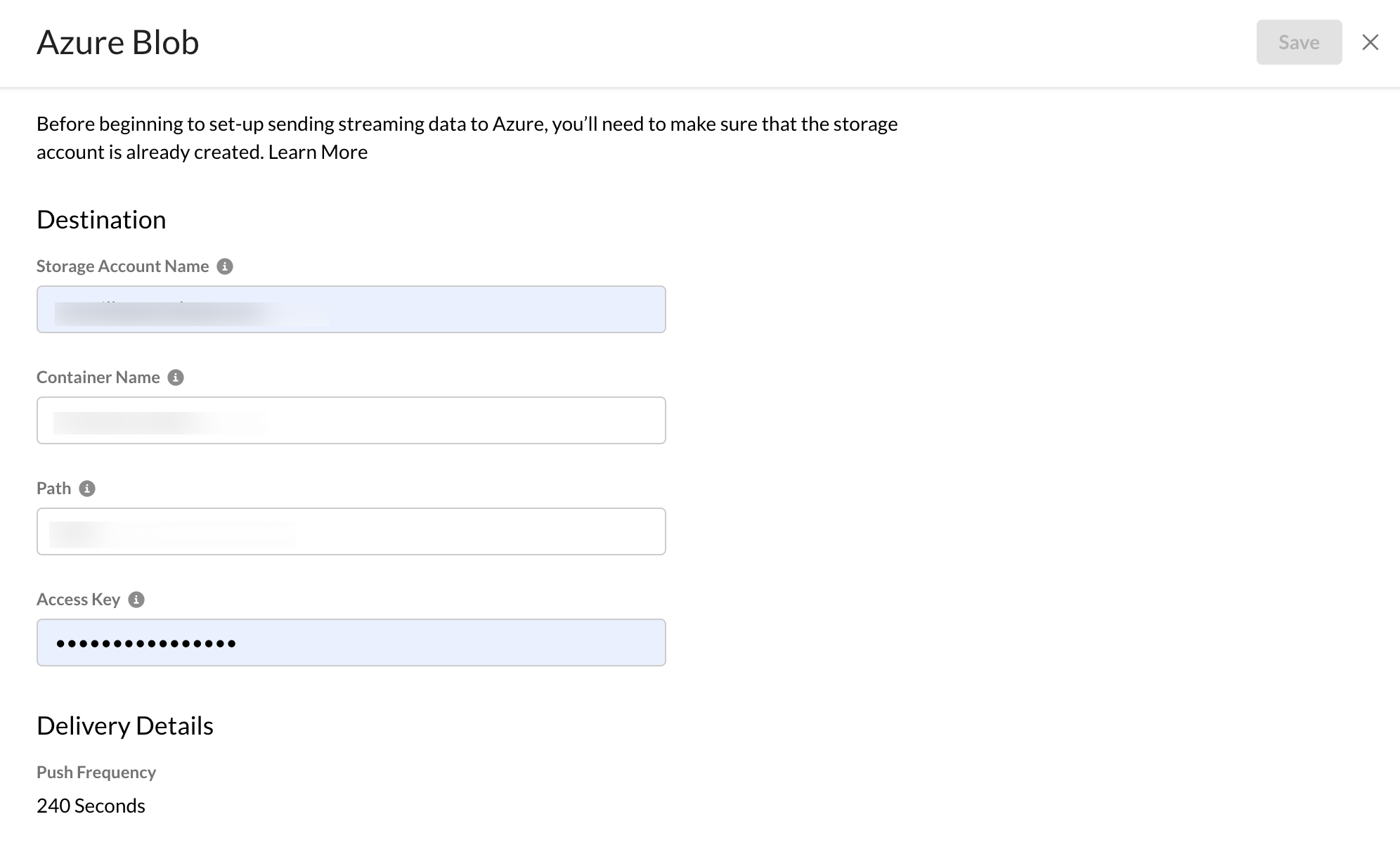
Task: Focus the Storage Account Name input field
Action: pyautogui.click(x=351, y=309)
